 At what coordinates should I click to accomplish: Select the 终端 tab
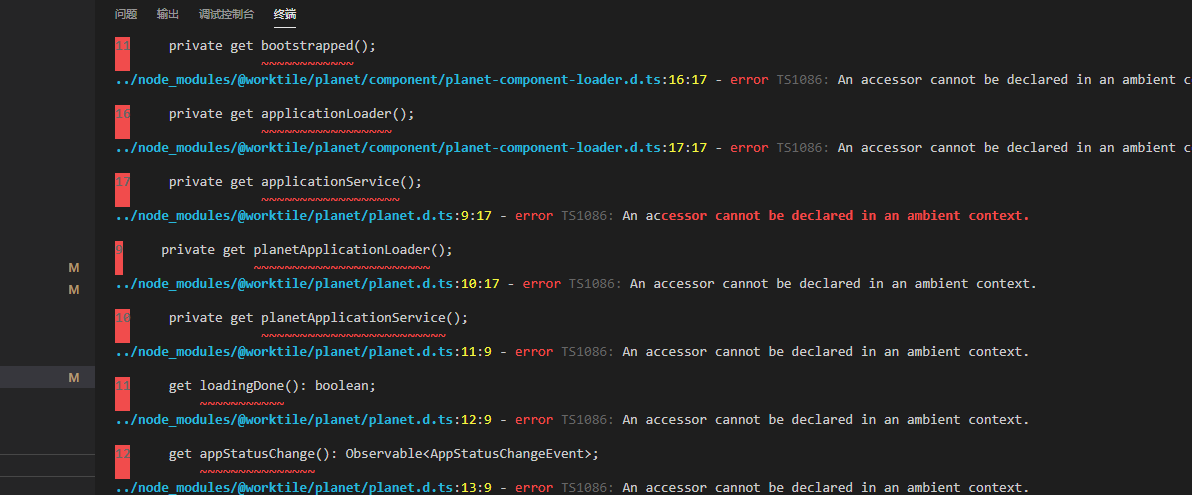[x=285, y=14]
